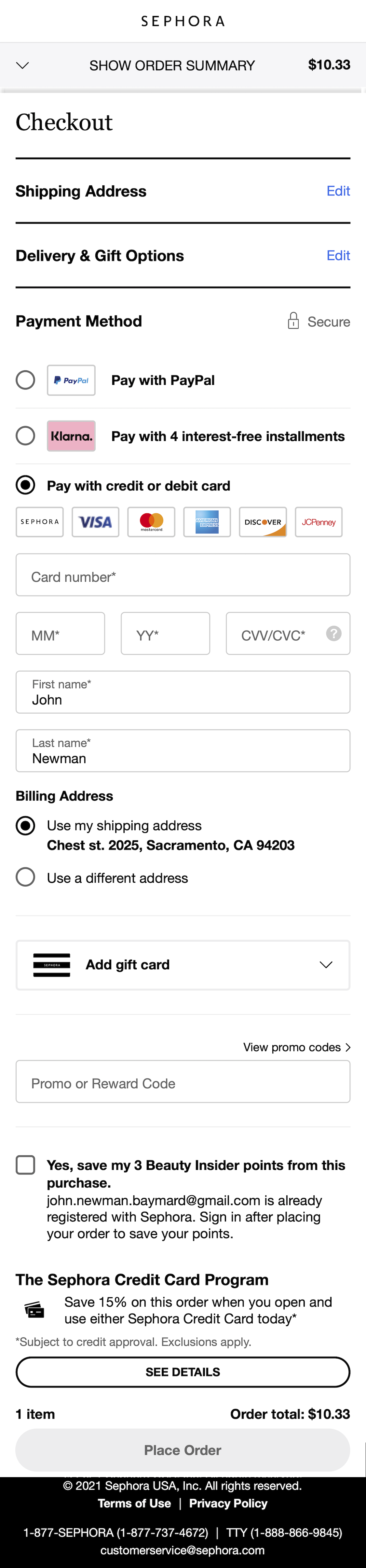
Task: Click the Card number input field
Action: (183, 575)
